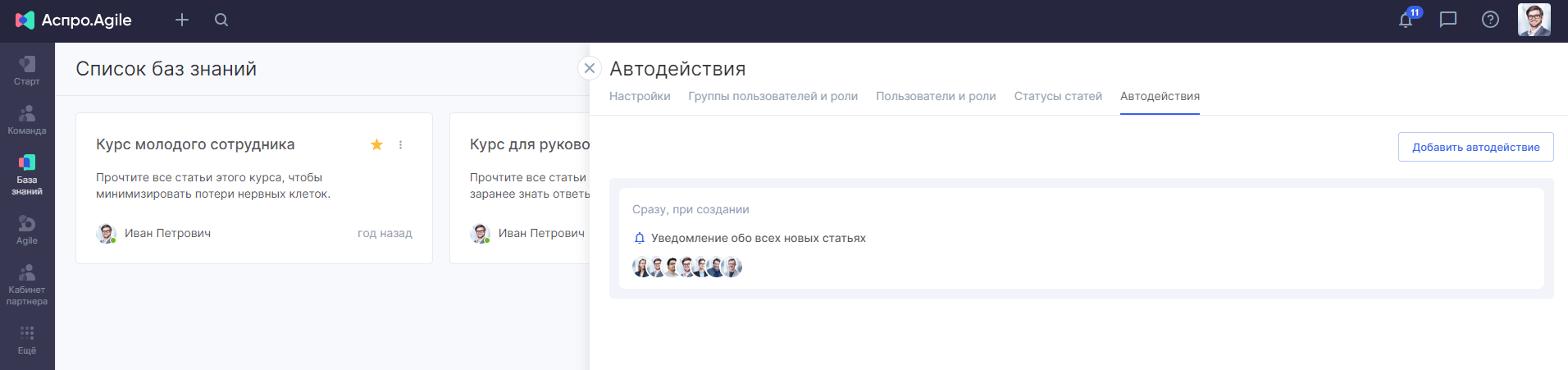The width and height of the screenshot is (1568, 370).
Task: Open Кабинет партнера in sidebar
Action: pyautogui.click(x=27, y=285)
